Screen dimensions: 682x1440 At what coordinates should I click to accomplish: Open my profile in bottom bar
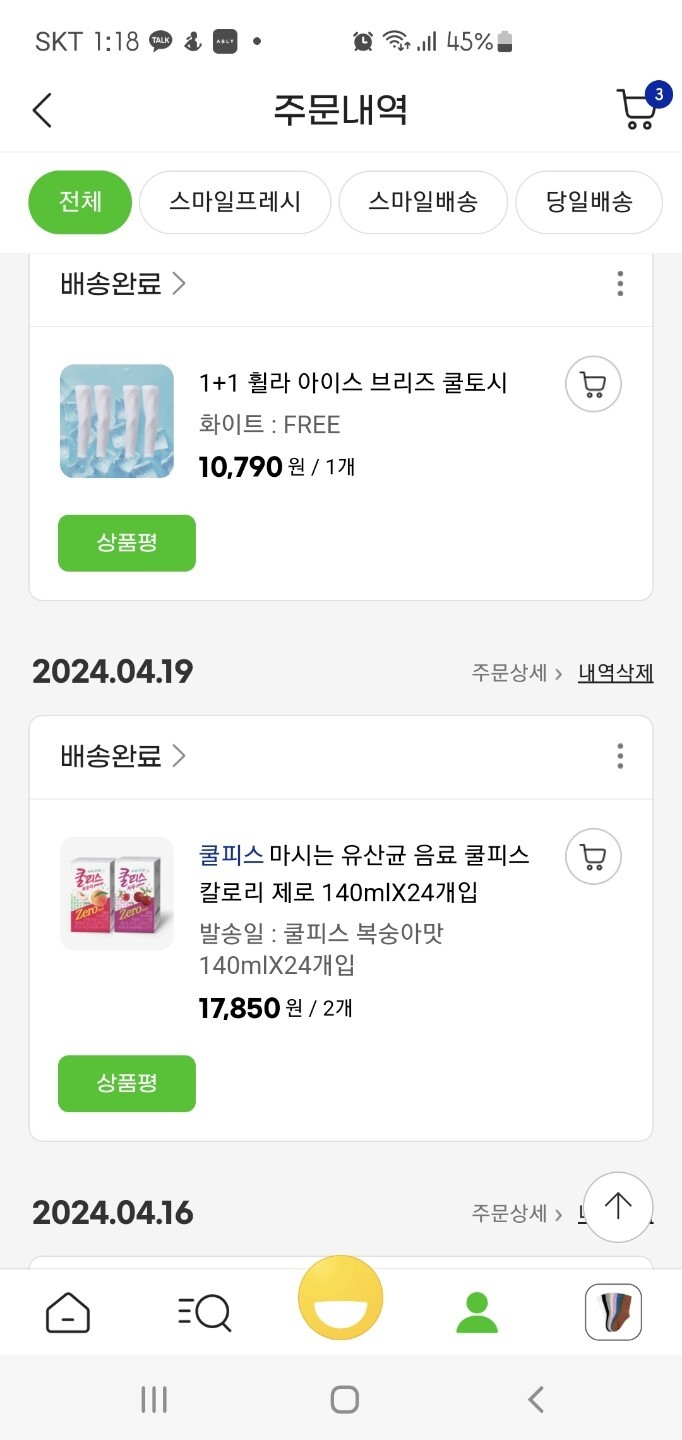[477, 1312]
